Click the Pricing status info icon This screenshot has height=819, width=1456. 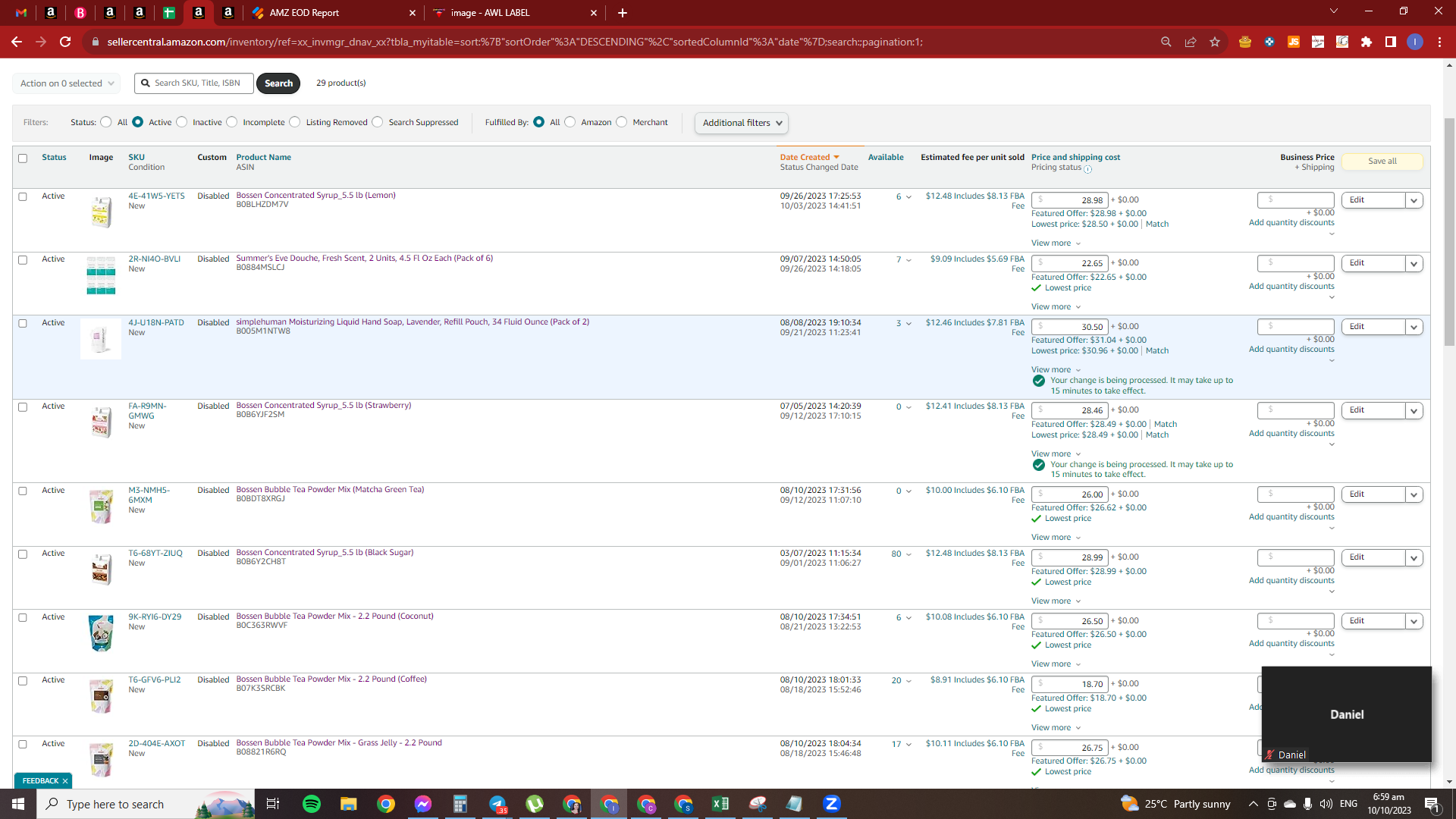click(1088, 169)
